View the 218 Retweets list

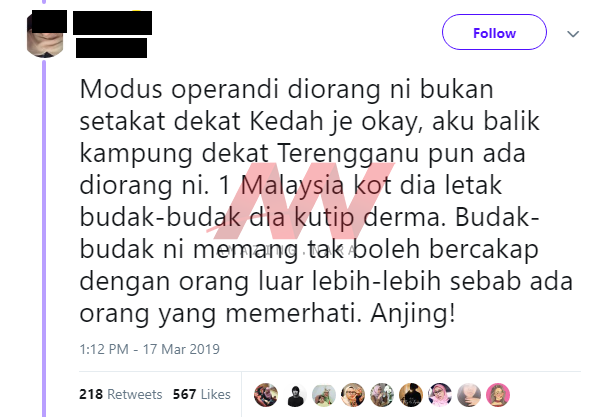[x=121, y=394]
